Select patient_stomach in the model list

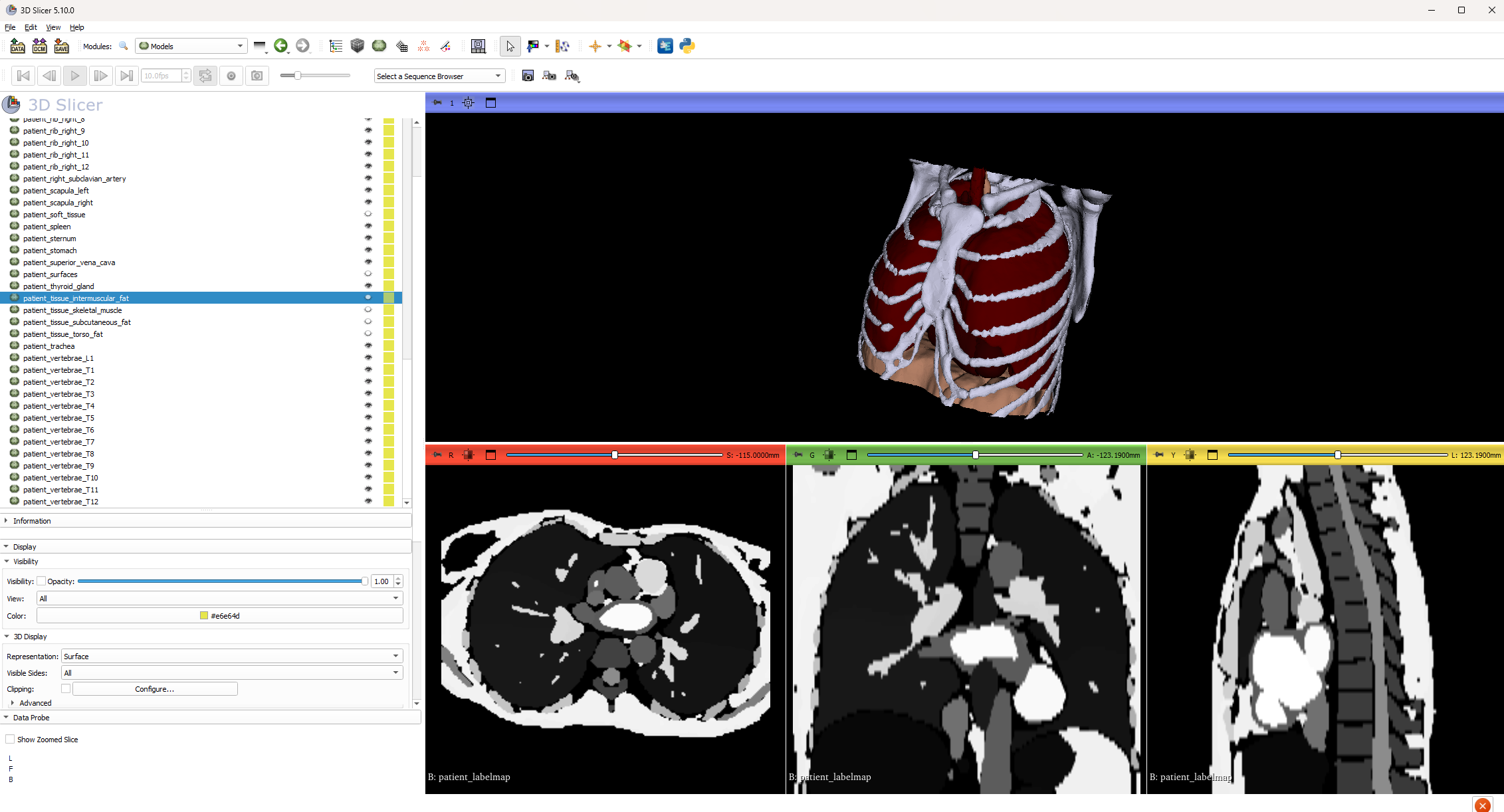[50, 251]
